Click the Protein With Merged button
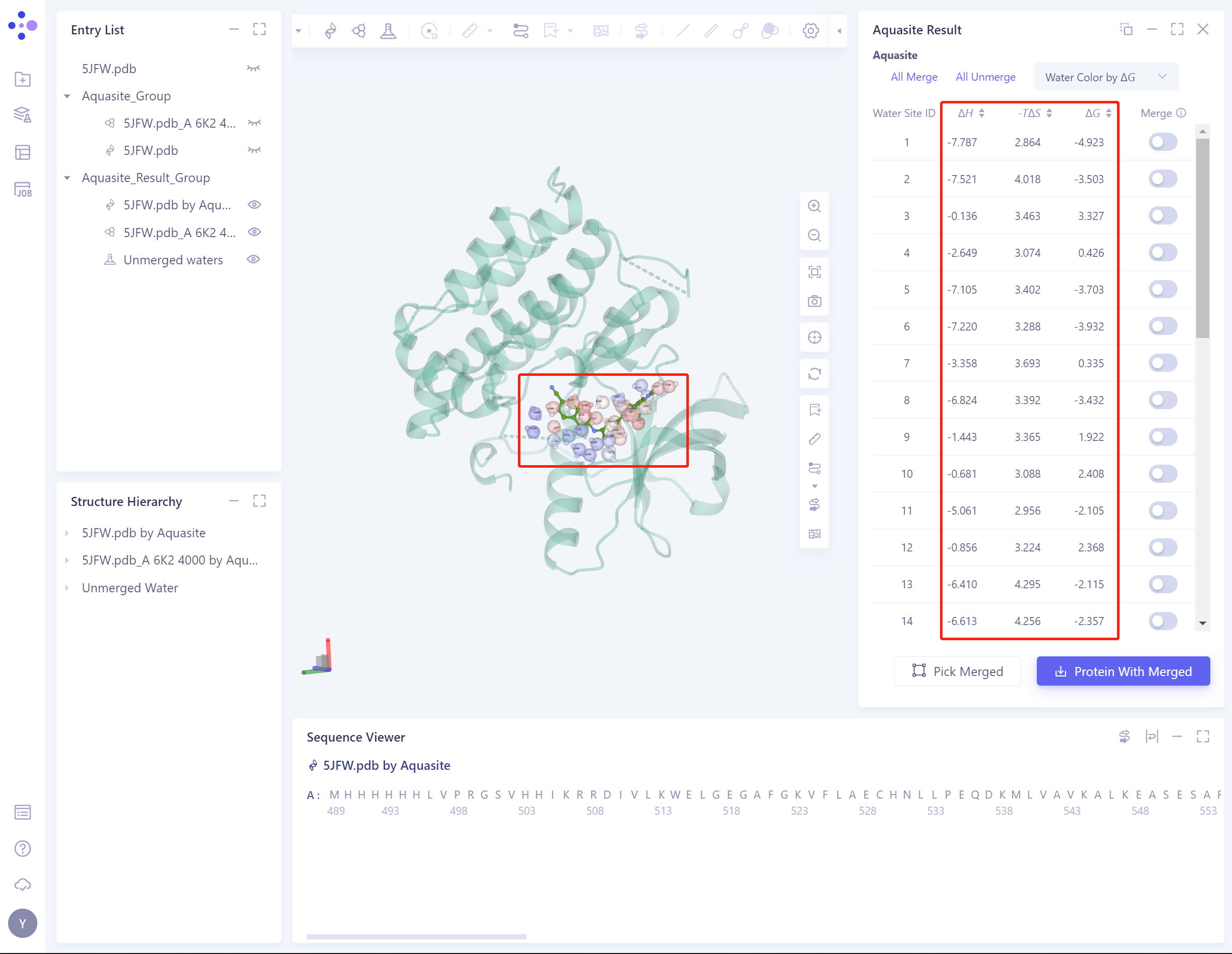This screenshot has height=954, width=1232. tap(1123, 671)
